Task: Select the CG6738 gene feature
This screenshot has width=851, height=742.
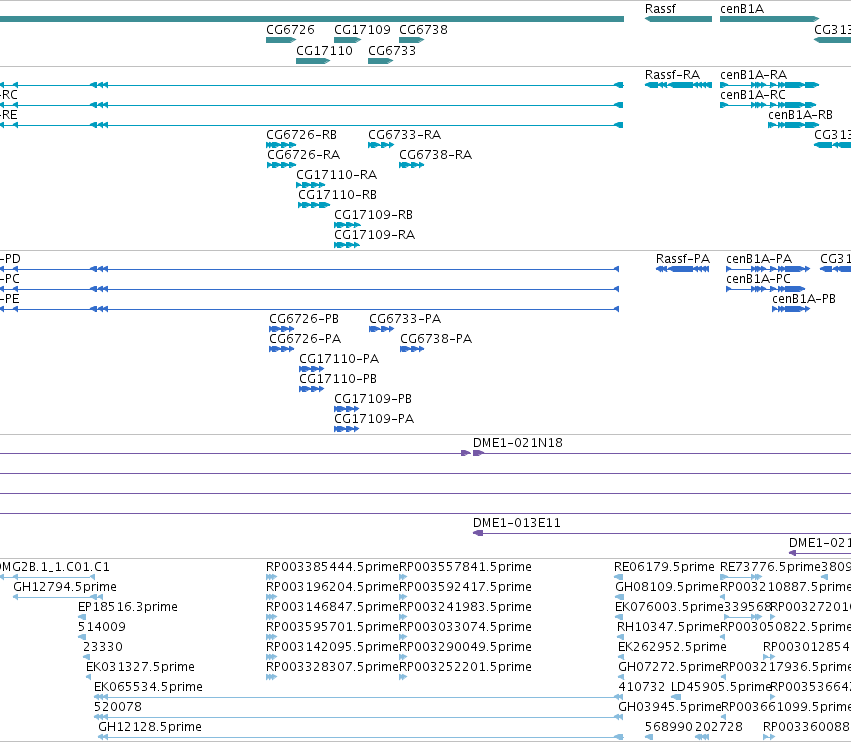Action: click(x=412, y=40)
